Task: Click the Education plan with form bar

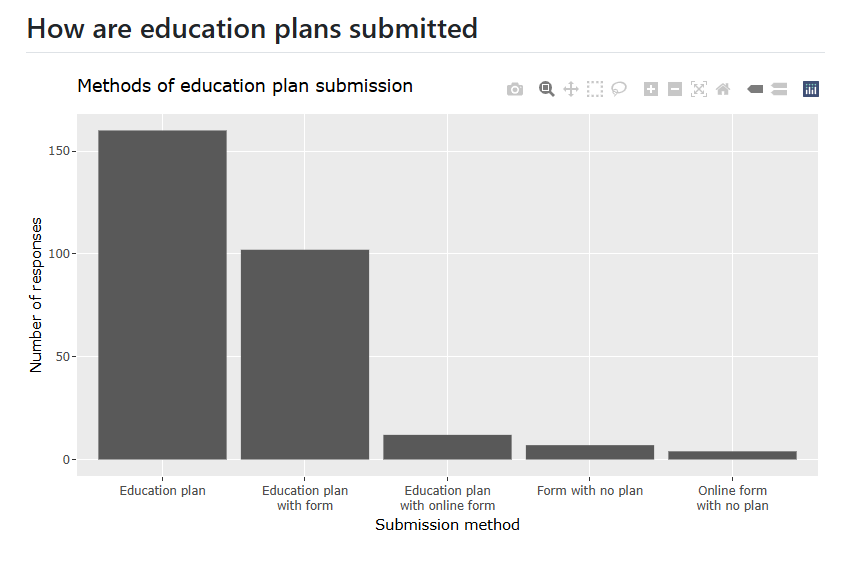Action: tap(305, 354)
